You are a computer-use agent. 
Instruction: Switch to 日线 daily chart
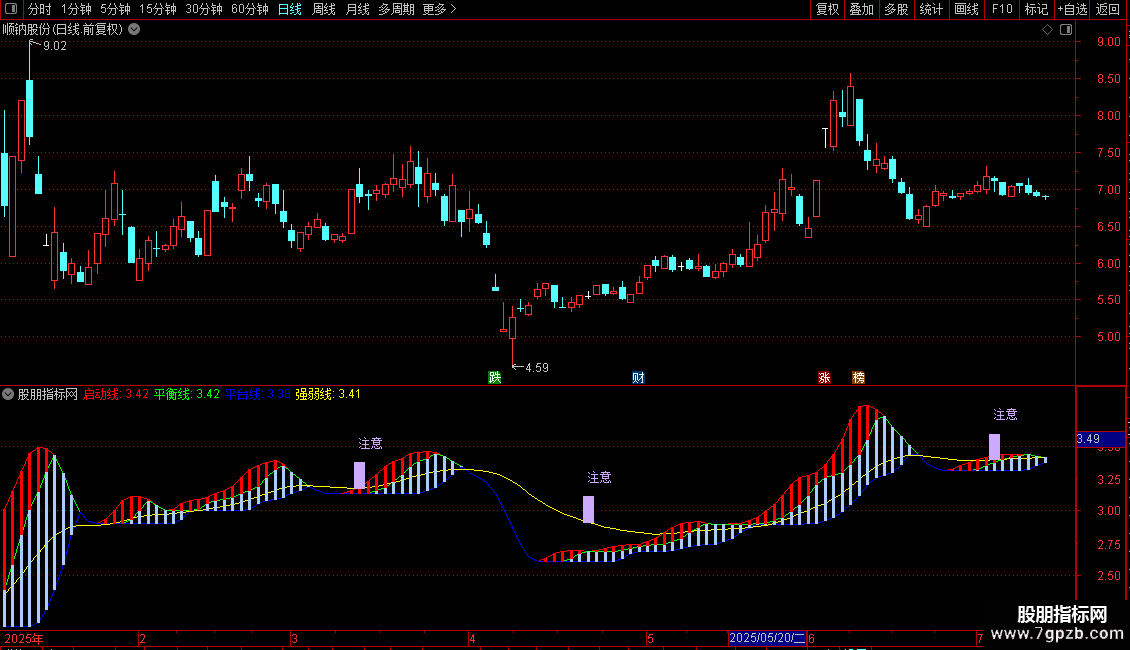290,9
